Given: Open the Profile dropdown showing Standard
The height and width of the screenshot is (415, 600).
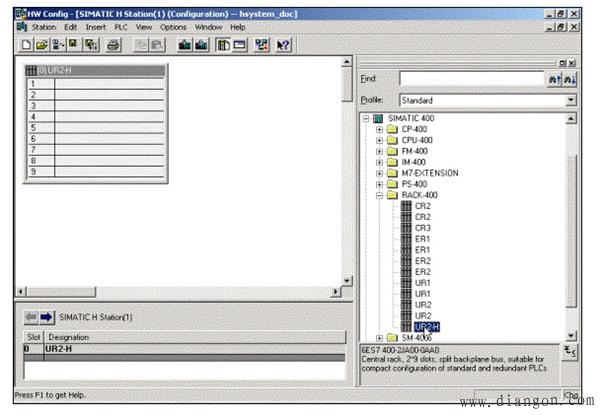Looking at the screenshot, I should coord(571,100).
